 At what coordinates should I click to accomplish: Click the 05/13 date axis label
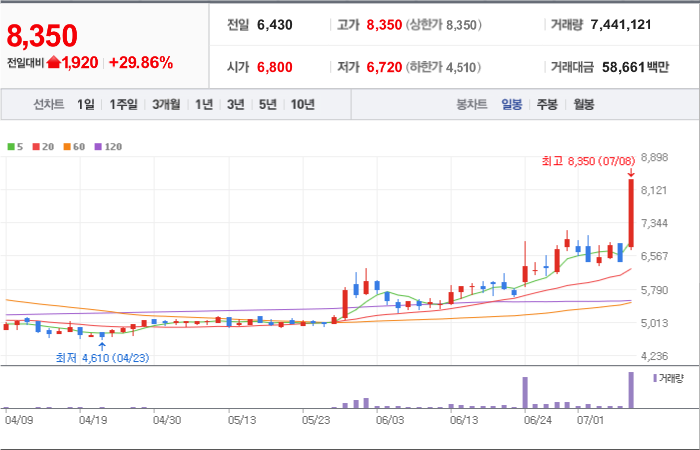click(x=241, y=421)
